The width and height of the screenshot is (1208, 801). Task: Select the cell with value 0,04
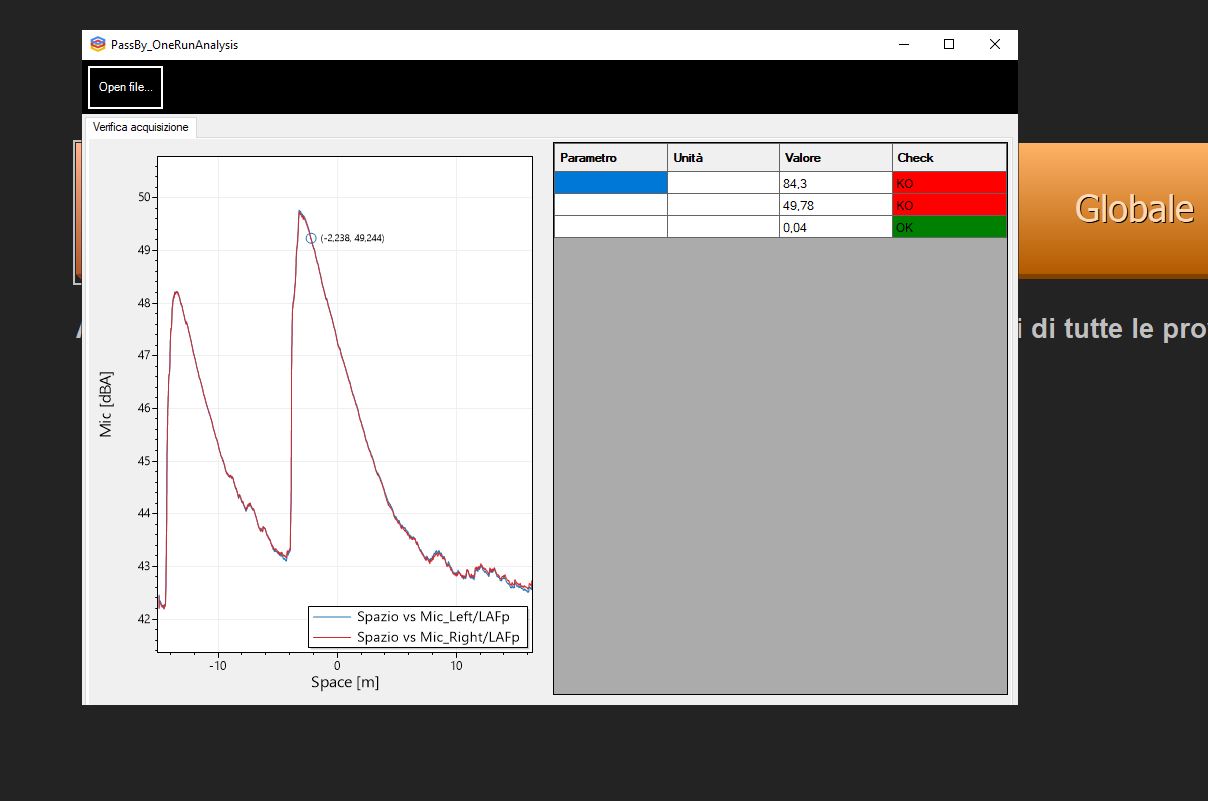(x=835, y=227)
